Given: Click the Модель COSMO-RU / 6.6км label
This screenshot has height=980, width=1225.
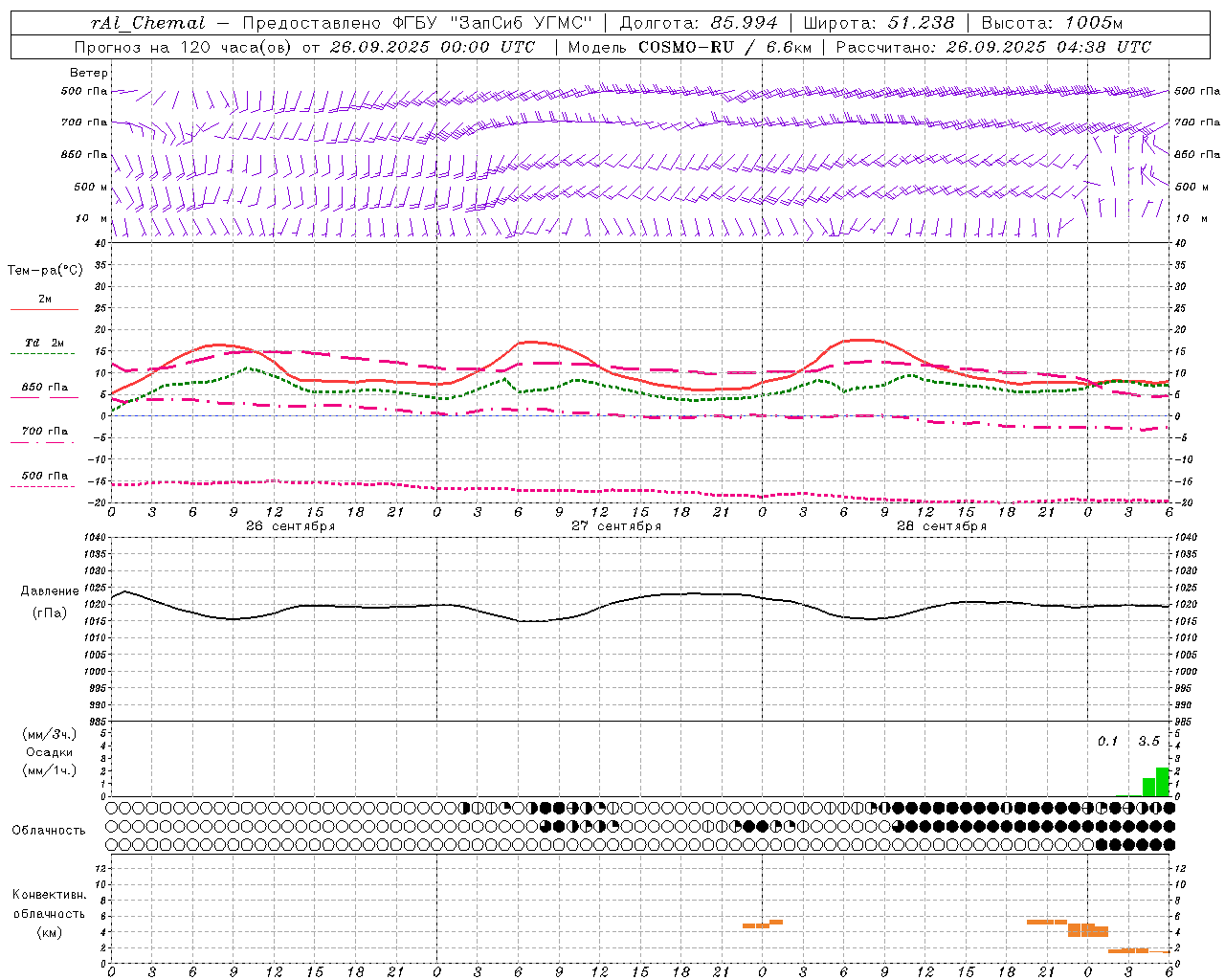Looking at the screenshot, I should coord(689,47).
